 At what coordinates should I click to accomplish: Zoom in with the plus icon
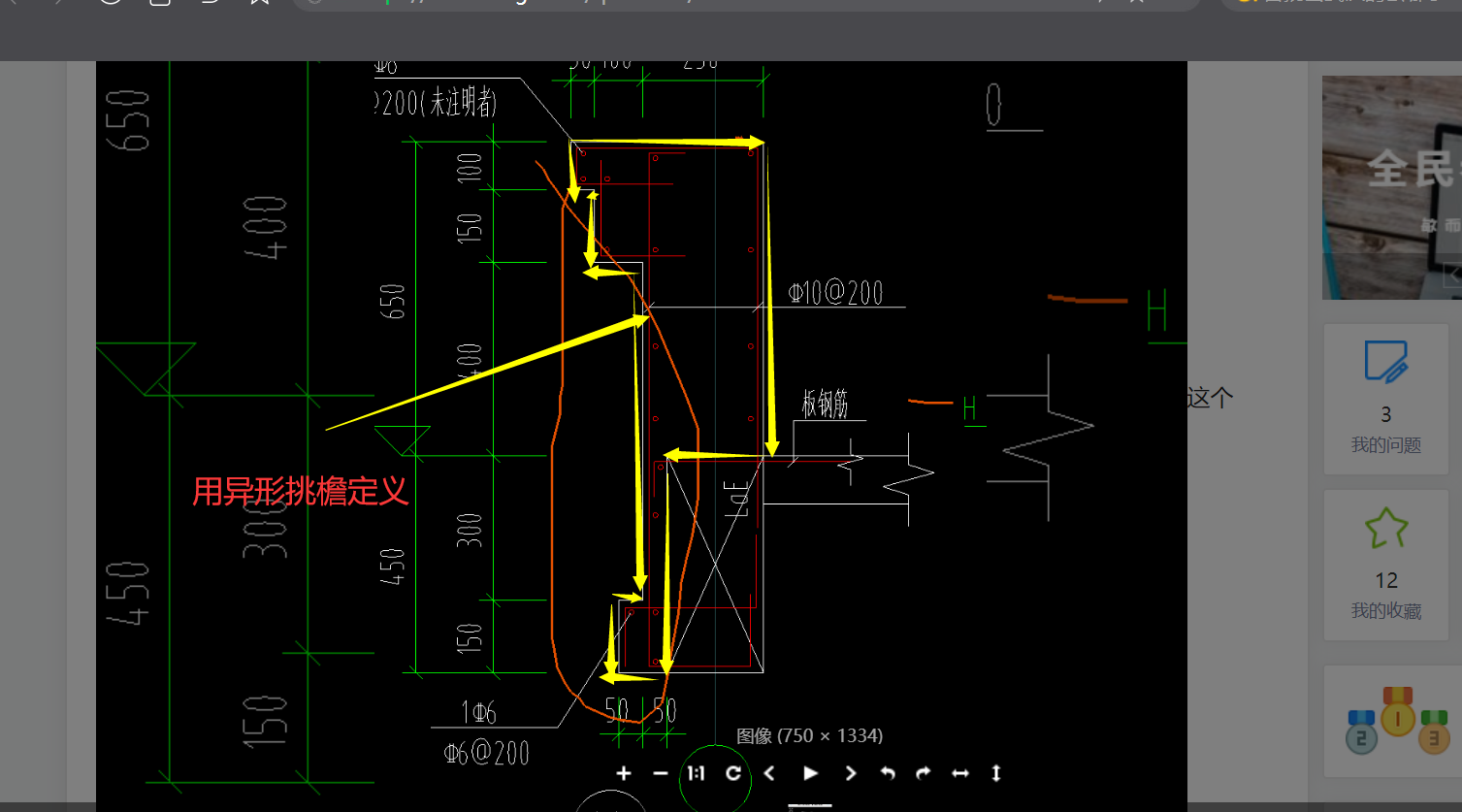pyautogui.click(x=624, y=773)
